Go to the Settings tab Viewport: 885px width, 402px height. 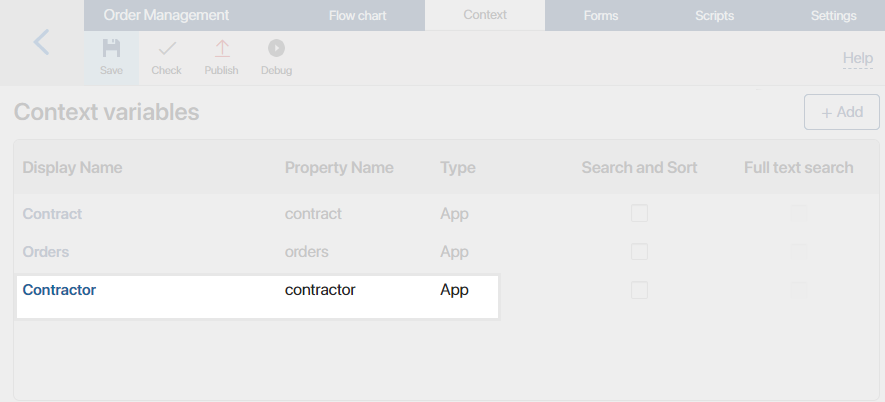tap(833, 16)
